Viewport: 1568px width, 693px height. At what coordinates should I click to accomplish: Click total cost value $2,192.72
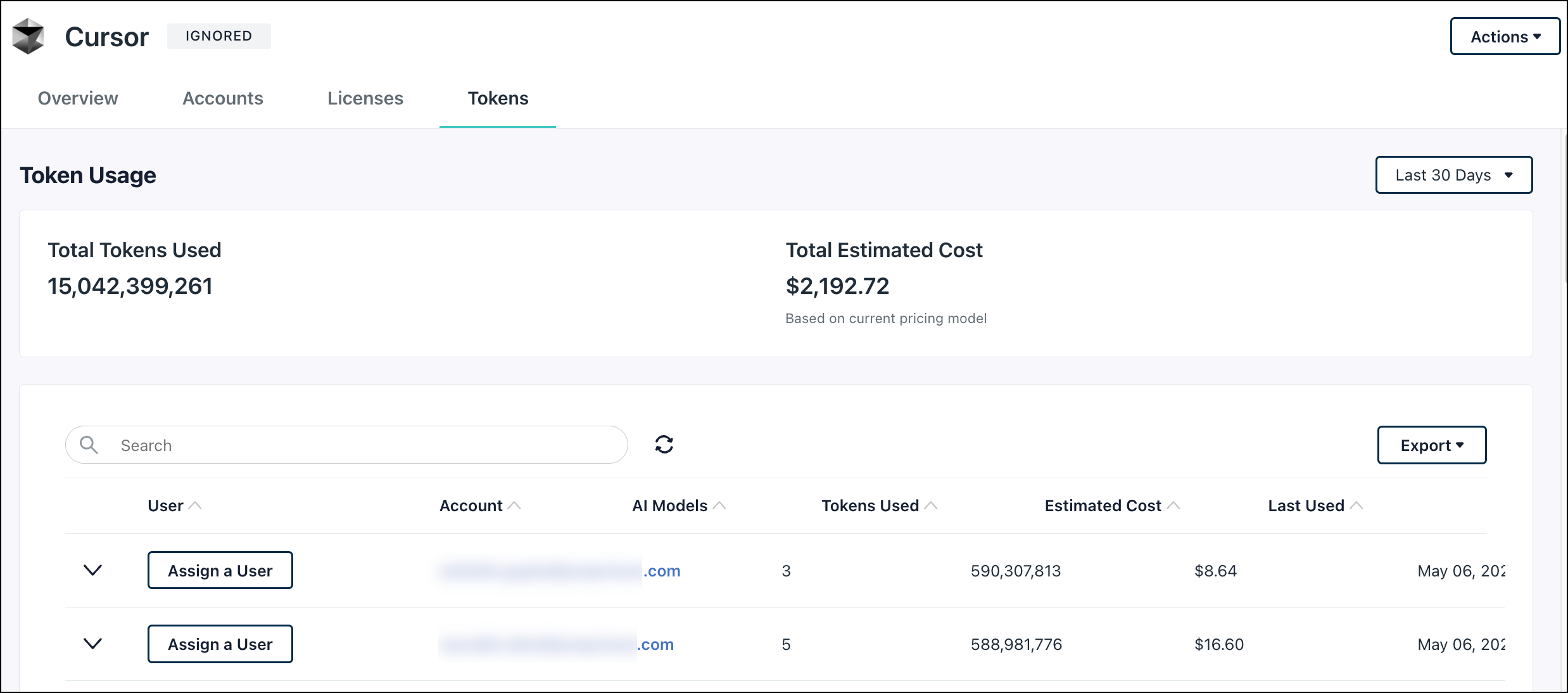click(838, 286)
